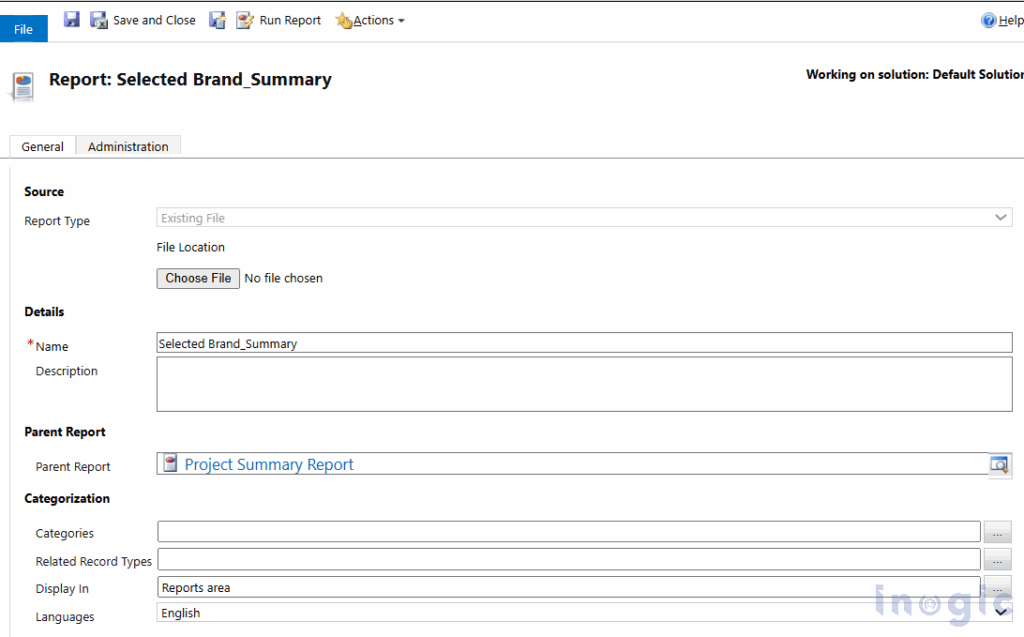Click the Choose File button

click(x=197, y=278)
